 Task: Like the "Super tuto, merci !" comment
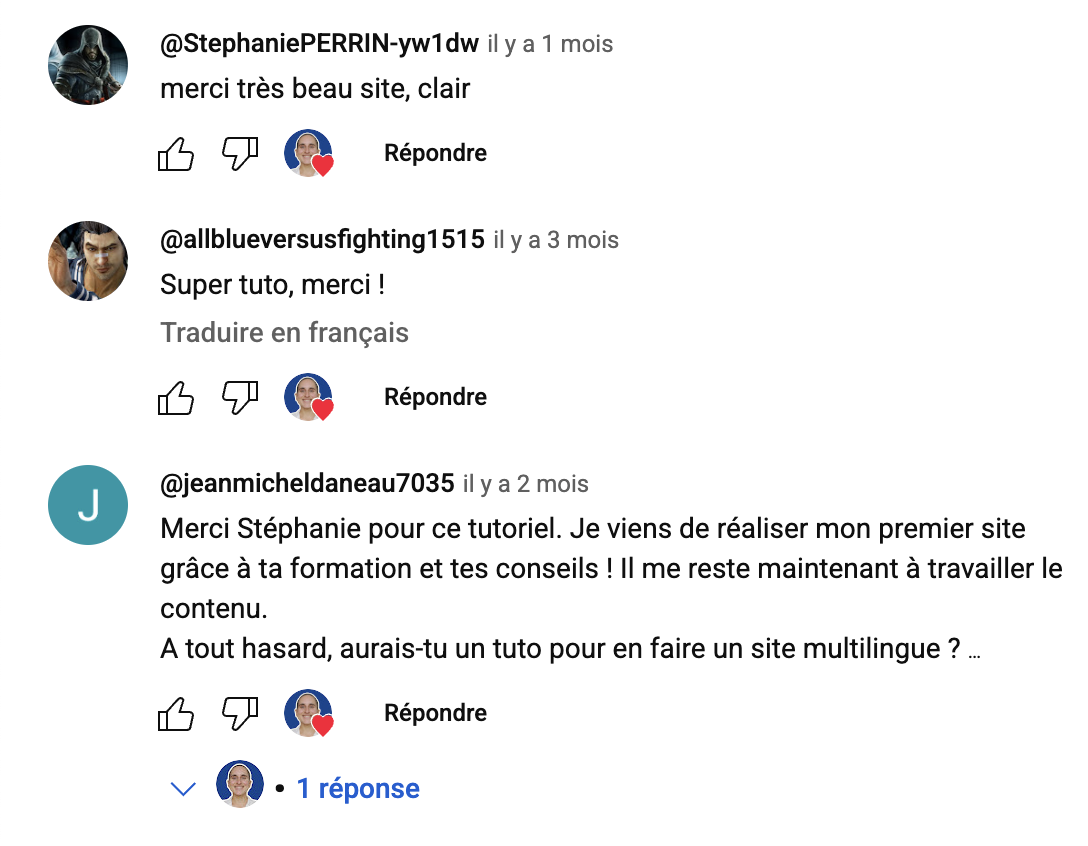177,398
